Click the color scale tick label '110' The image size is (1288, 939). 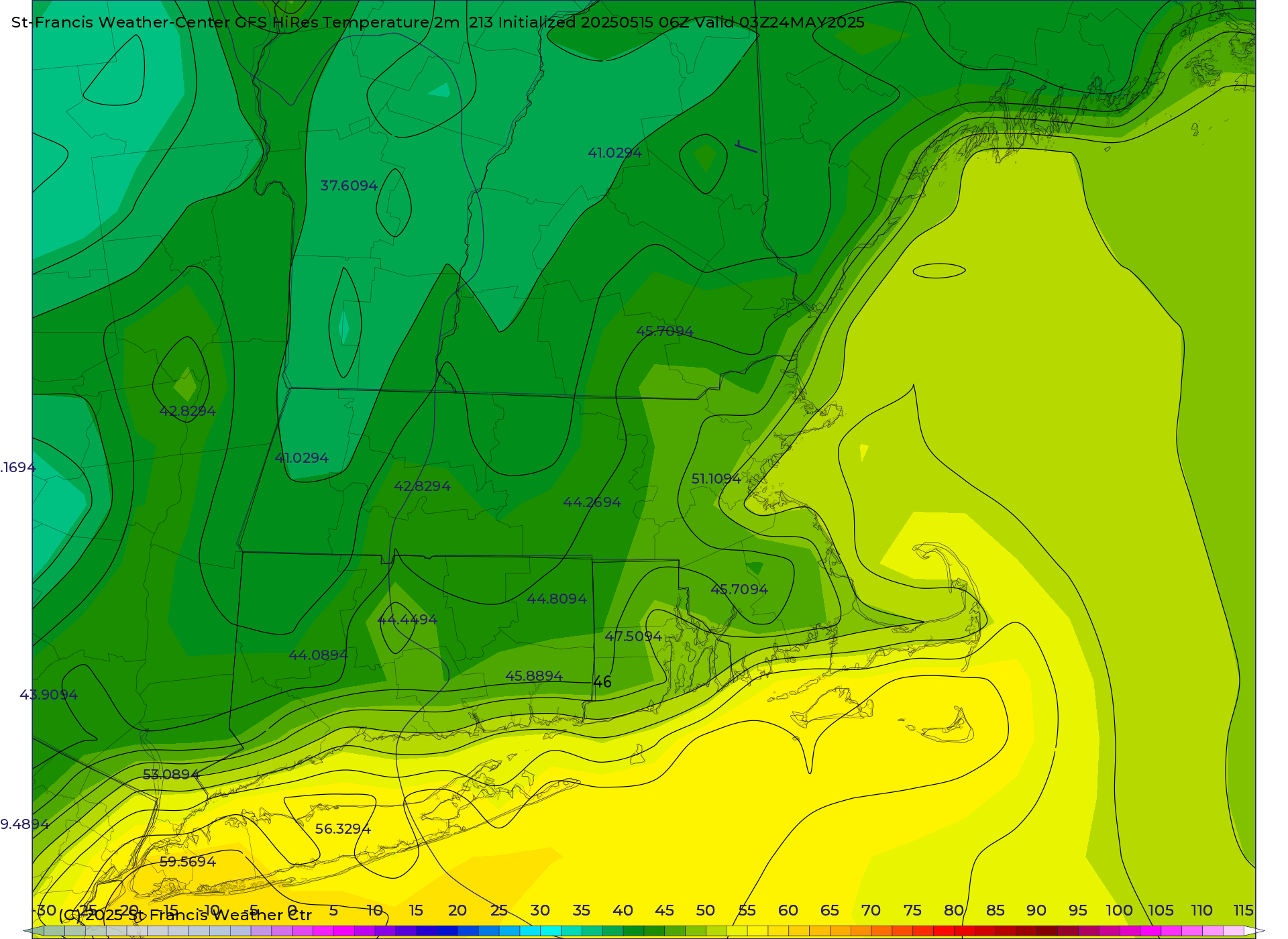pyautogui.click(x=1201, y=910)
